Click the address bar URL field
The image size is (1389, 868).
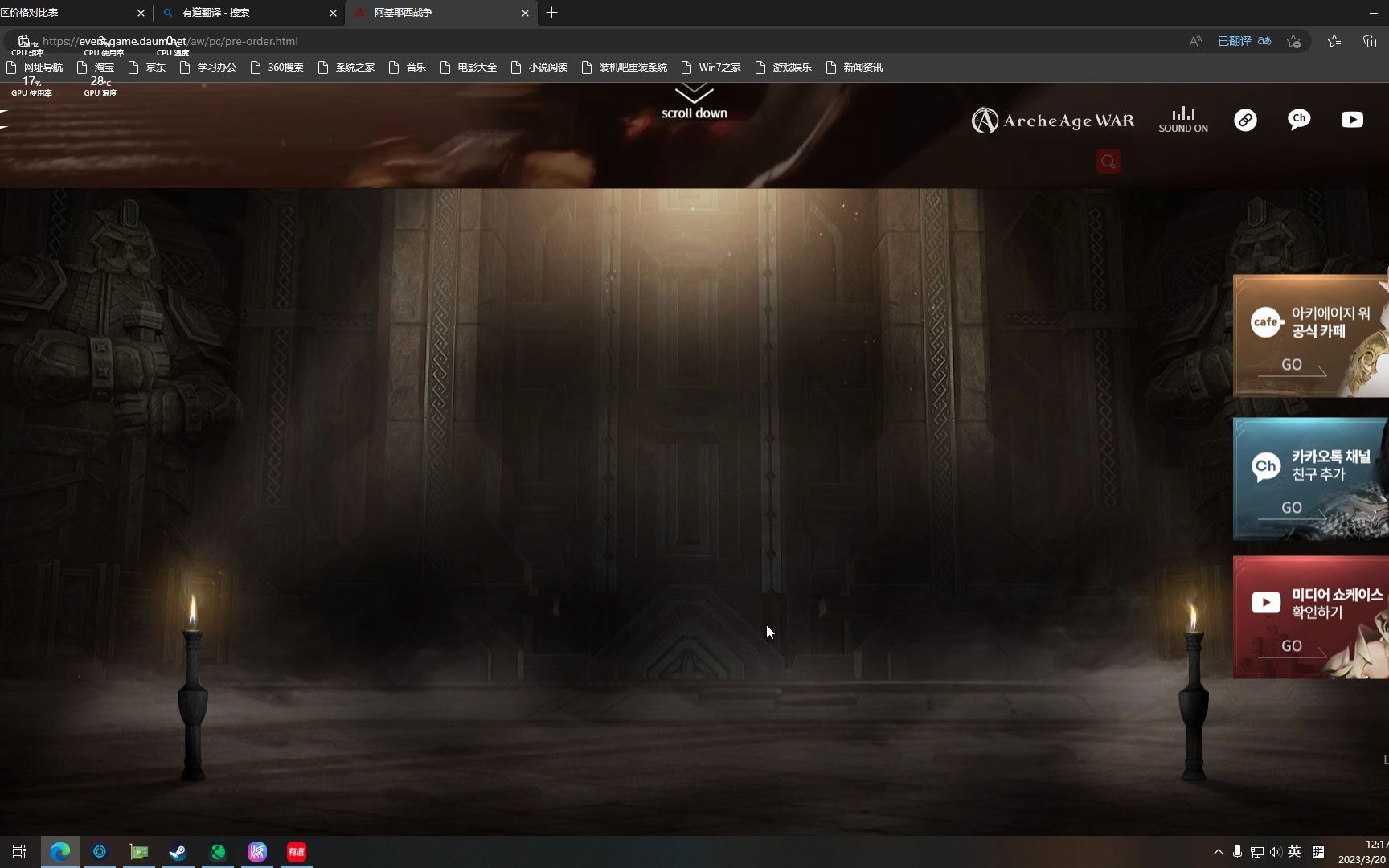(595, 41)
